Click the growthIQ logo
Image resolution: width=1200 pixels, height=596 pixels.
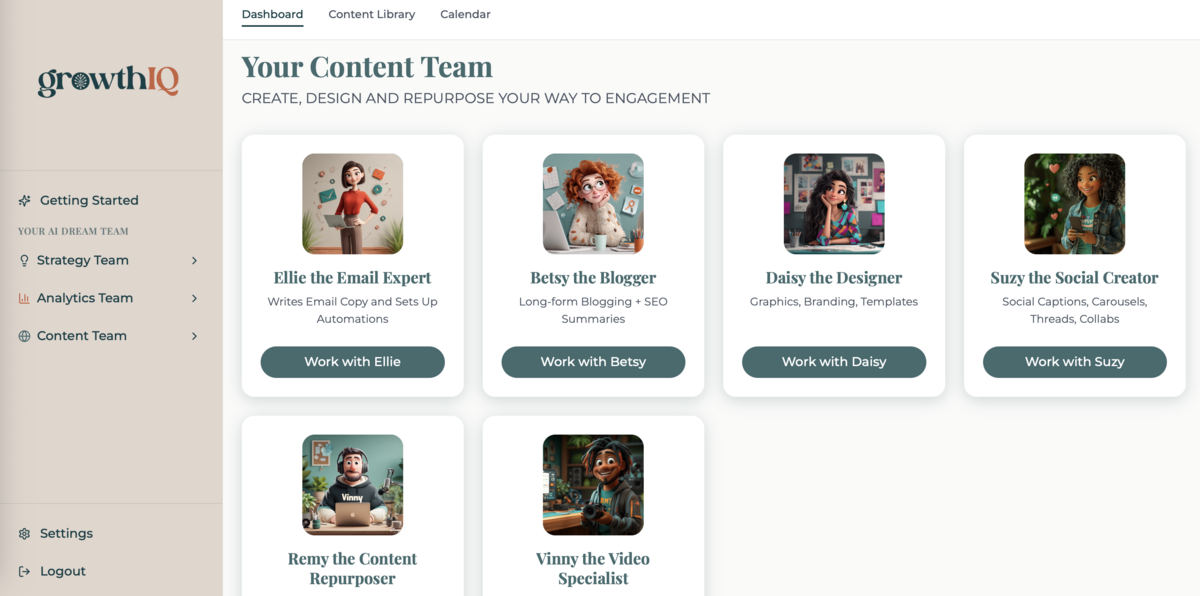point(108,80)
